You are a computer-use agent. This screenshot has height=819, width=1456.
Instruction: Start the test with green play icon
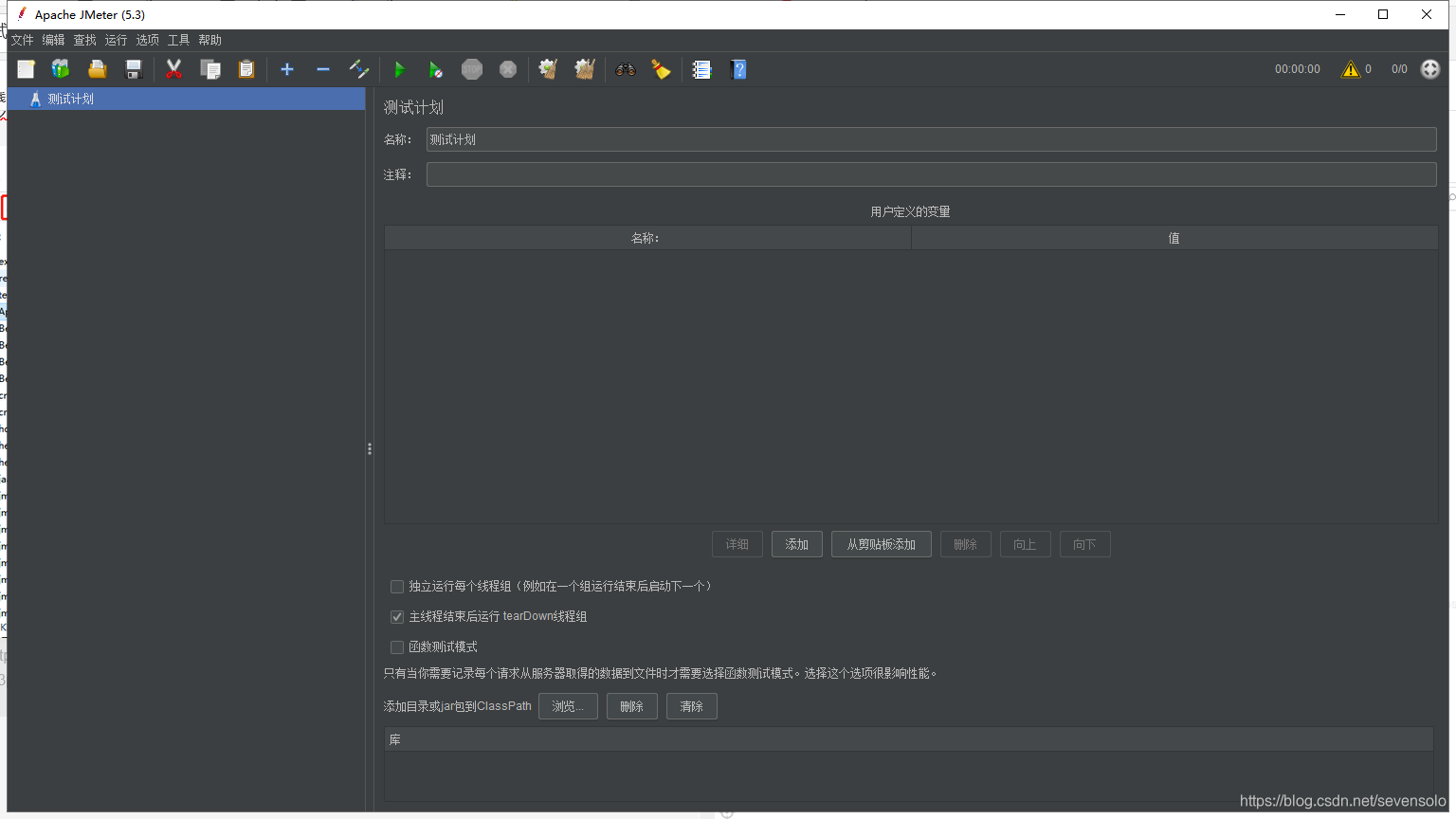tap(399, 69)
